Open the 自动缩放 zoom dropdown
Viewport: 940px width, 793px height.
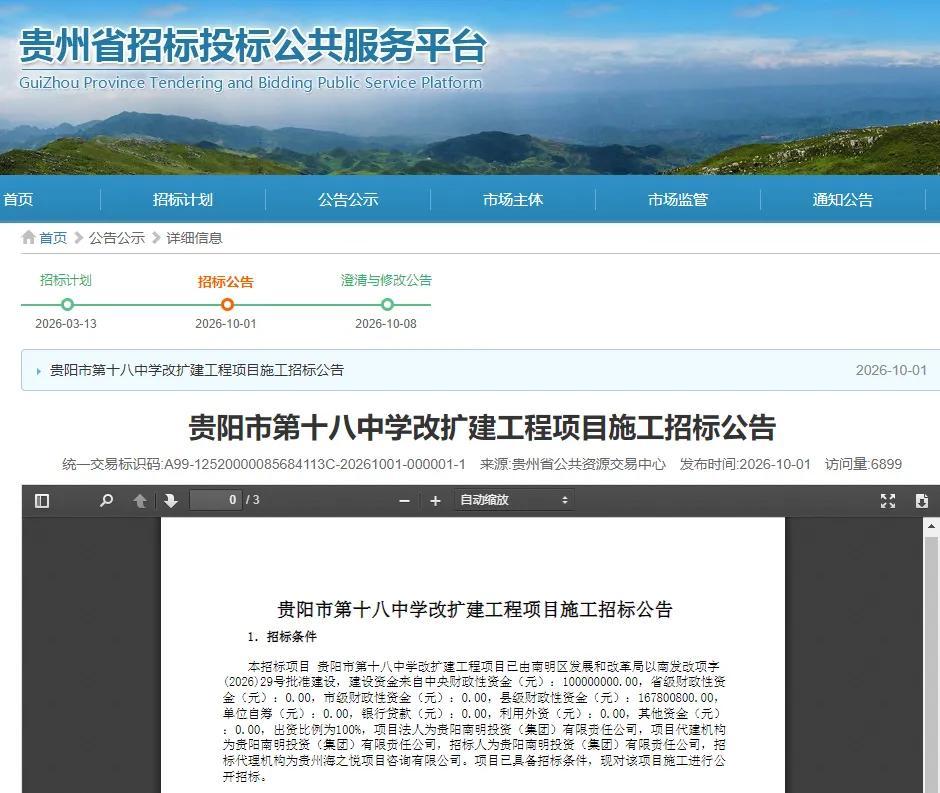pyautogui.click(x=513, y=500)
